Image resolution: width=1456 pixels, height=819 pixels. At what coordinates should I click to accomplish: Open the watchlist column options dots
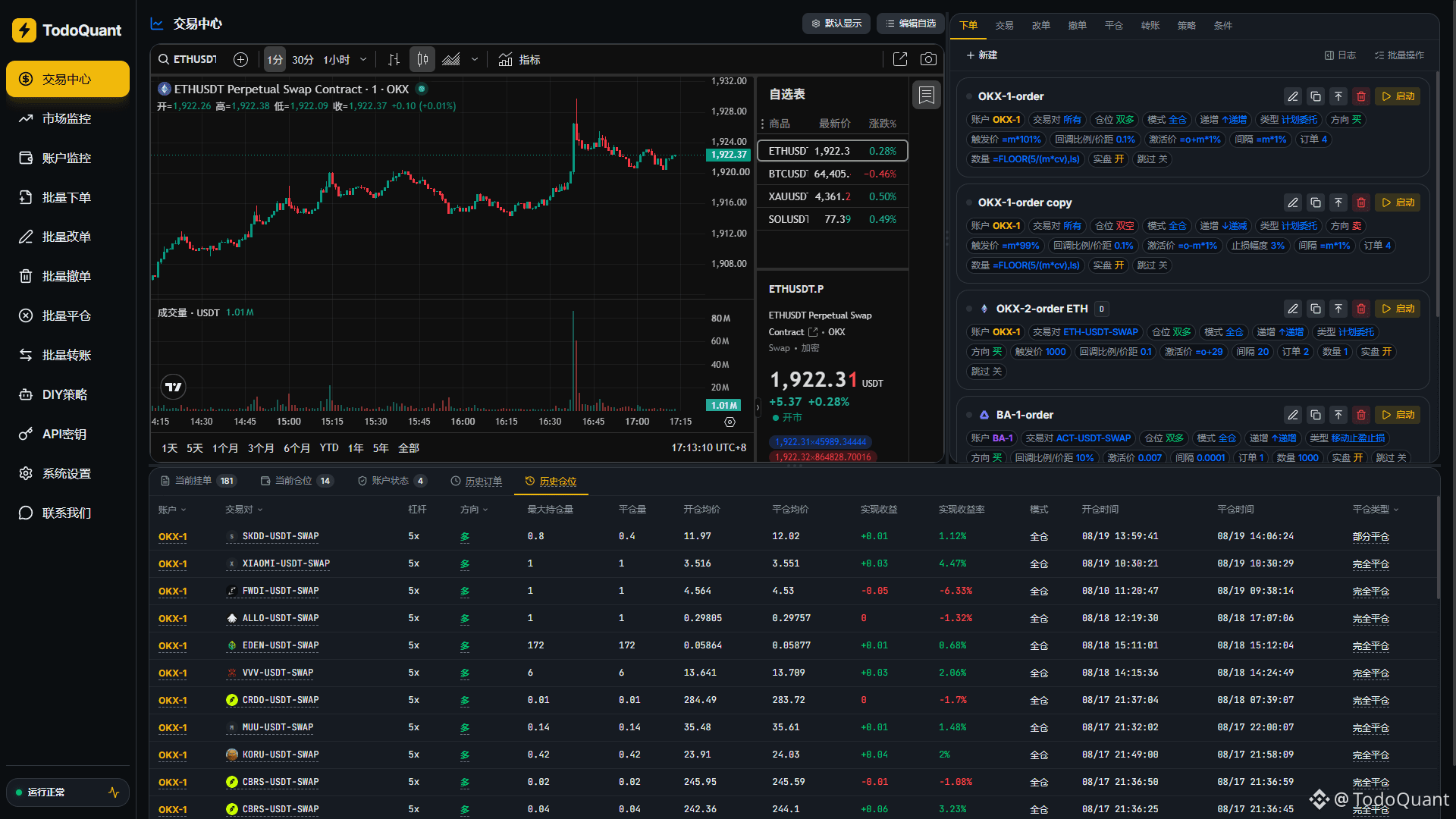click(x=763, y=124)
